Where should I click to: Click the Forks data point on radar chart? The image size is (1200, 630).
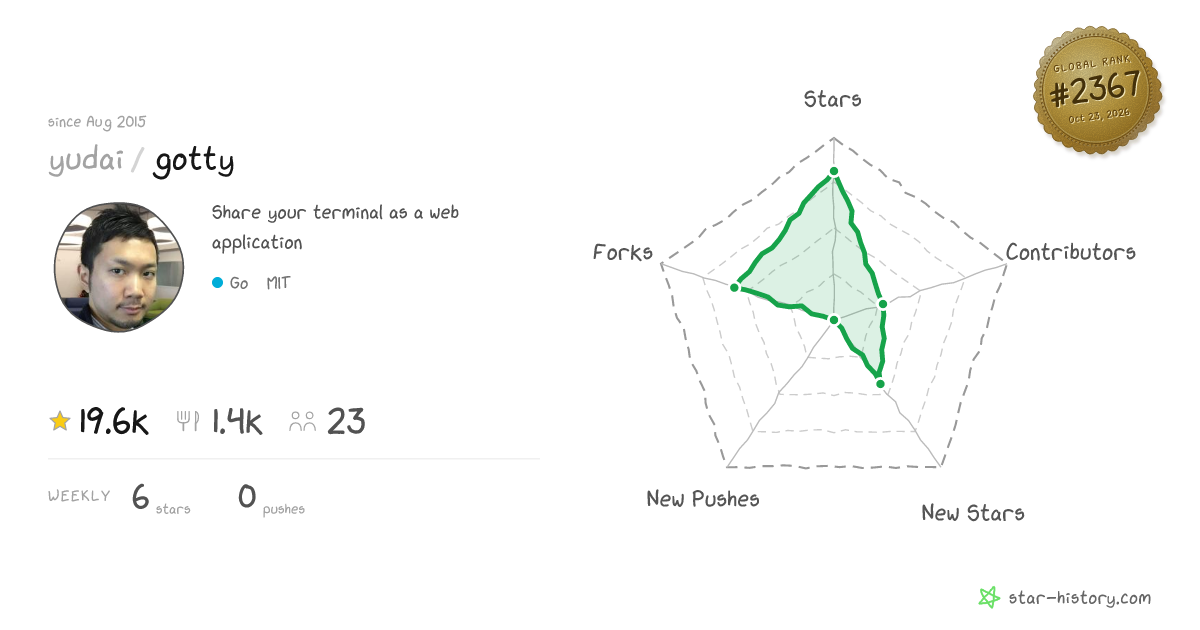(x=734, y=287)
